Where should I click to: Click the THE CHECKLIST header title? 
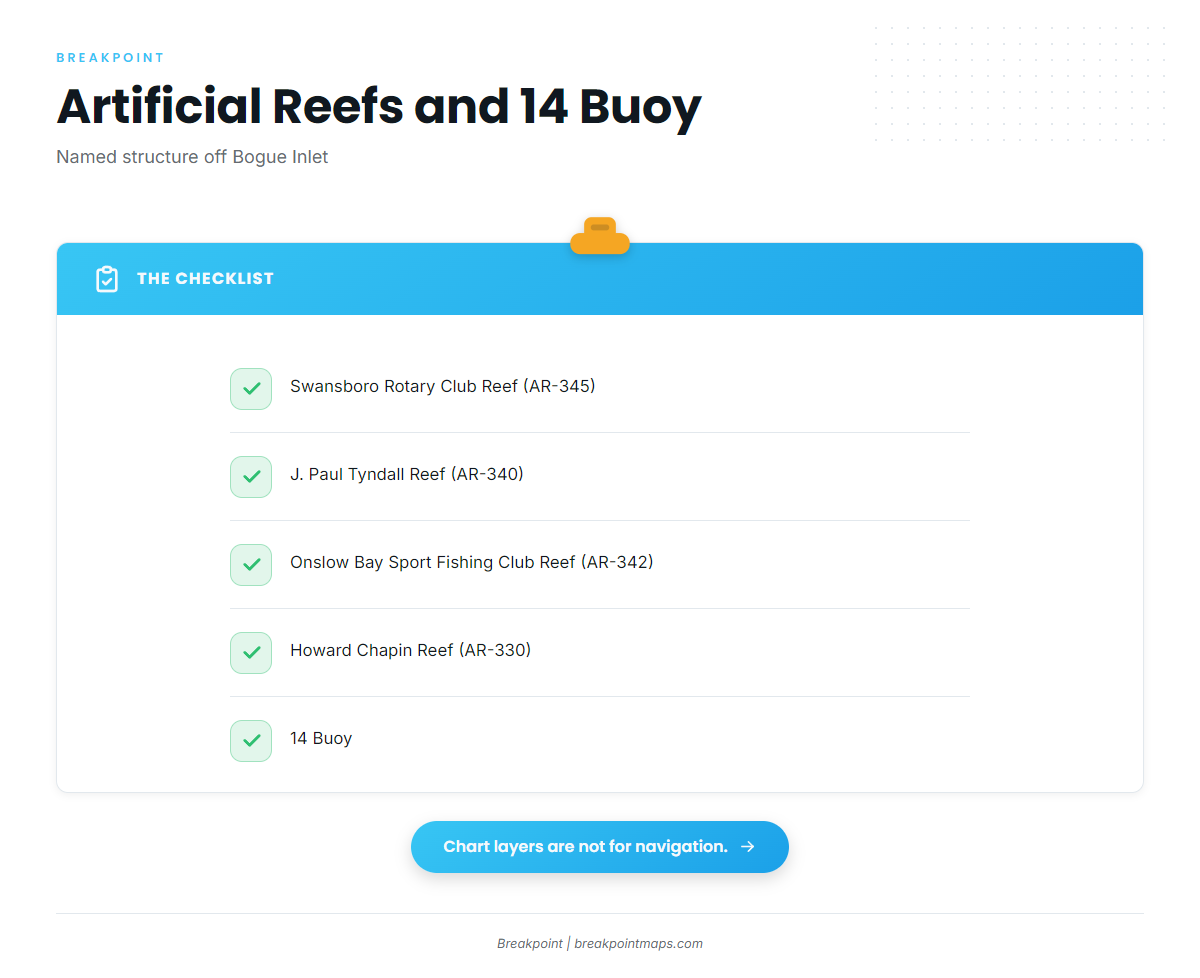(x=205, y=279)
